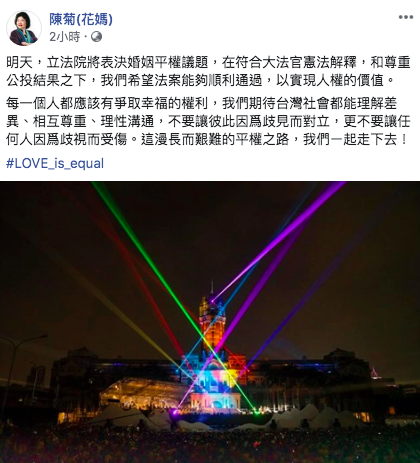The width and height of the screenshot is (420, 463).
Task: Open the post via 2小時 timestamp
Action: 65,36
